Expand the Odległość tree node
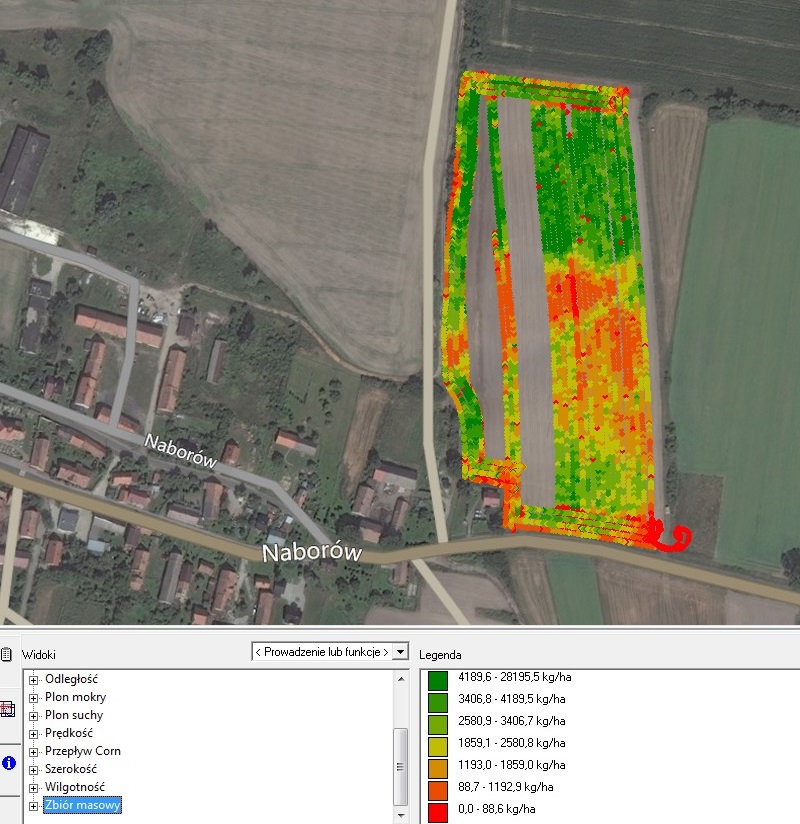The height and width of the screenshot is (824, 800). click(34, 679)
